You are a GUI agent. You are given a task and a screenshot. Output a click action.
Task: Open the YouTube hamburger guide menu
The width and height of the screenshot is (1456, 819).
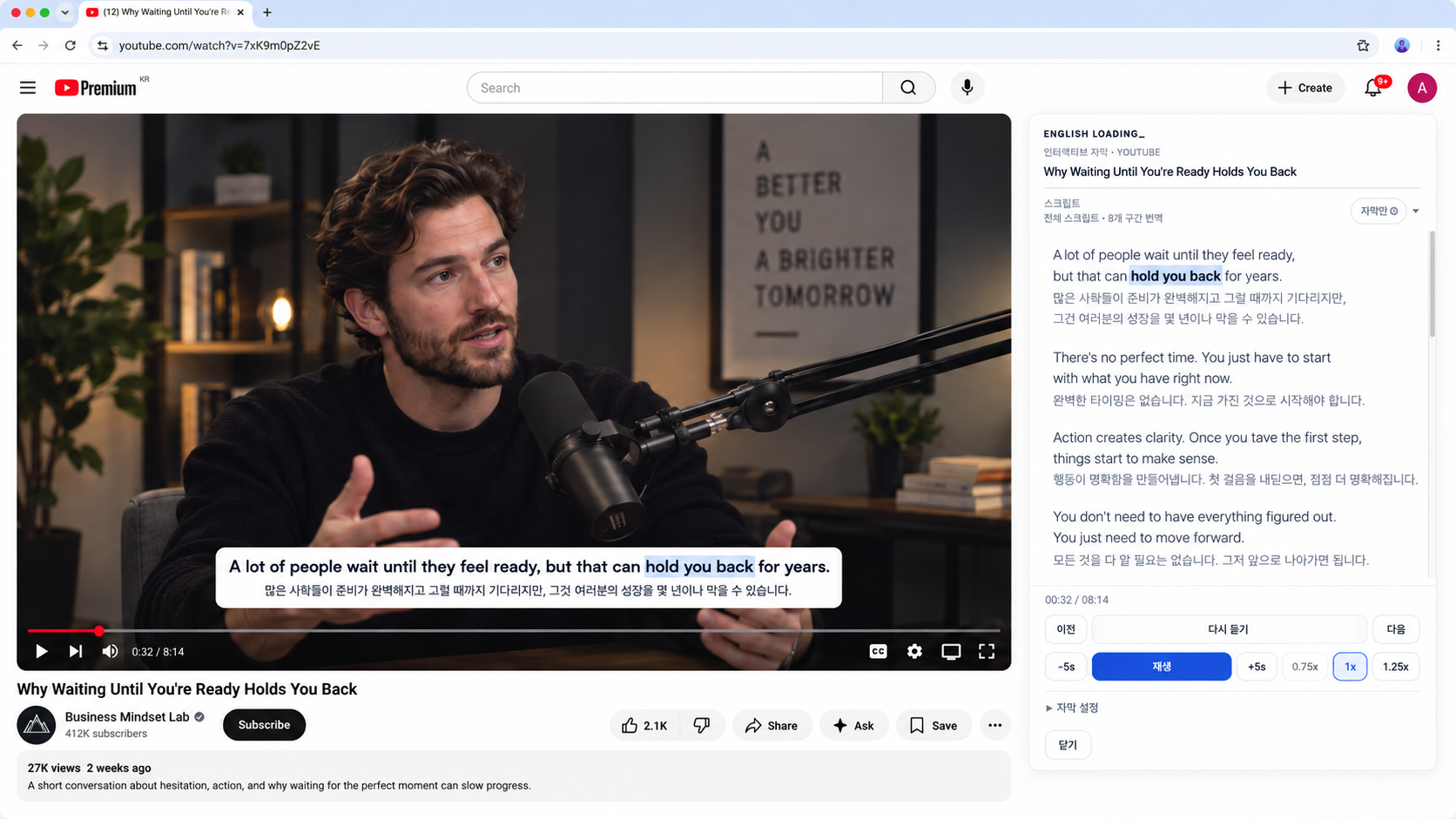click(28, 88)
